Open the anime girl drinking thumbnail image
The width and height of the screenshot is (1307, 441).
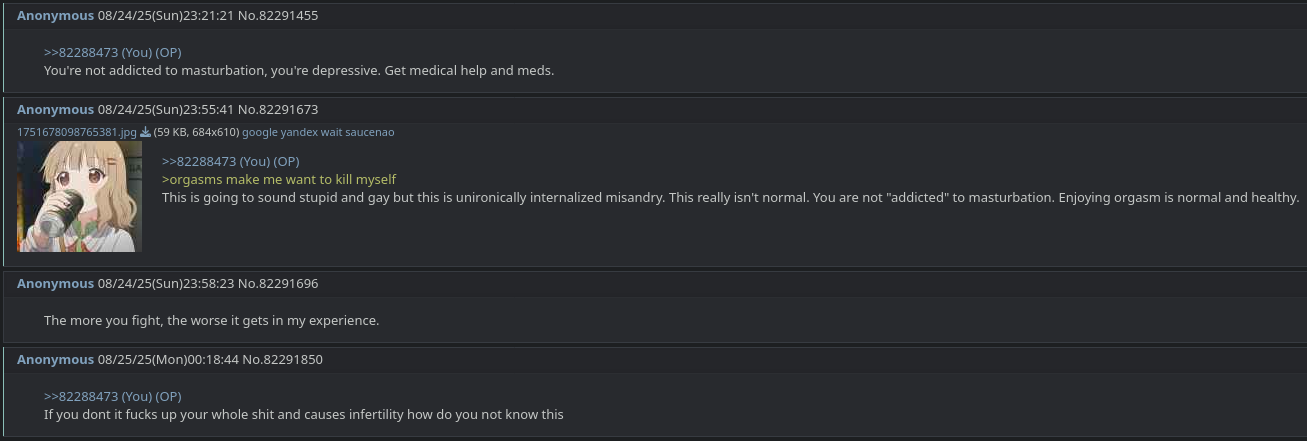tap(79, 196)
